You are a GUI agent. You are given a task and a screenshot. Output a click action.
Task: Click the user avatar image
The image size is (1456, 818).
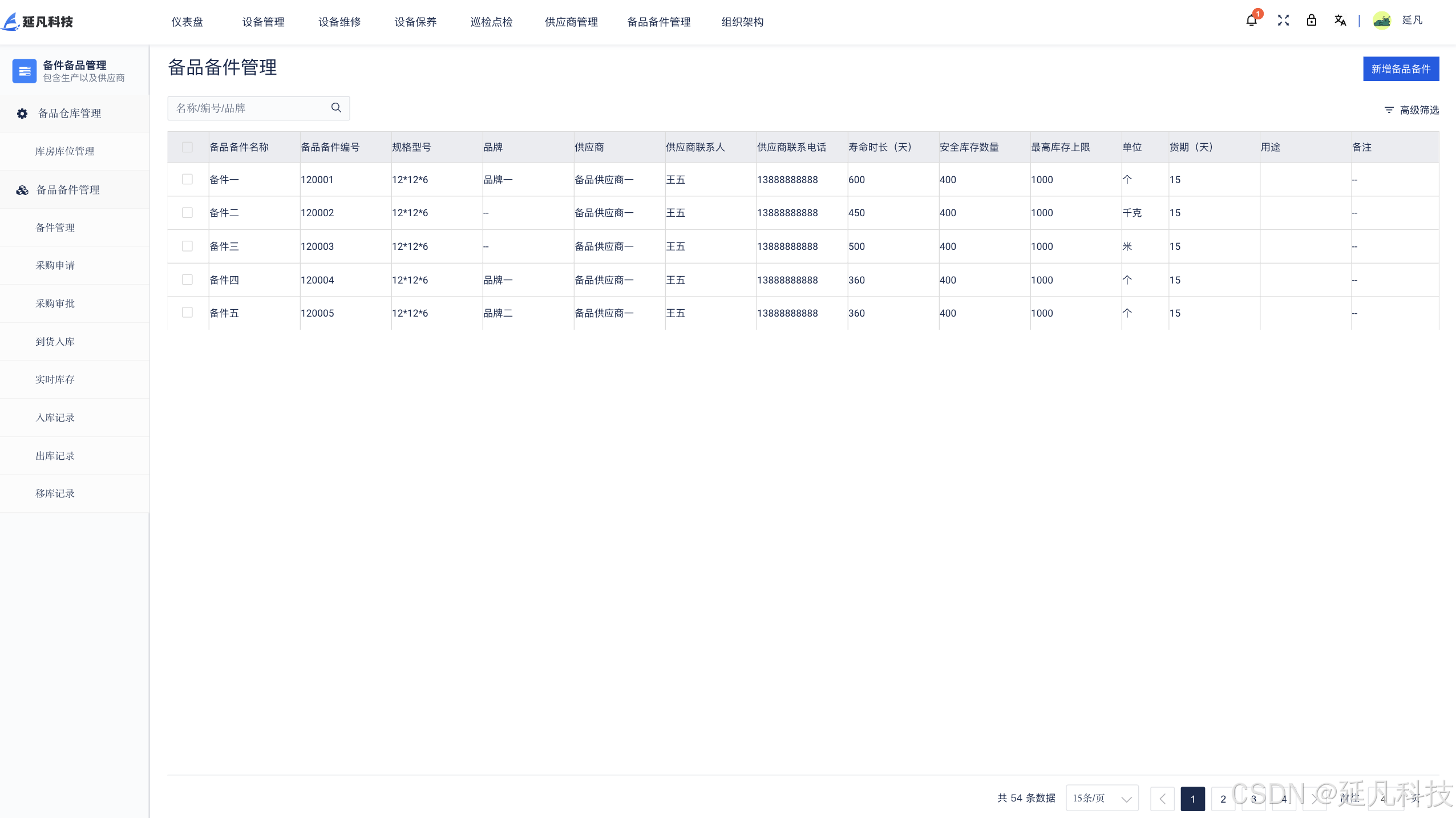(x=1382, y=21)
